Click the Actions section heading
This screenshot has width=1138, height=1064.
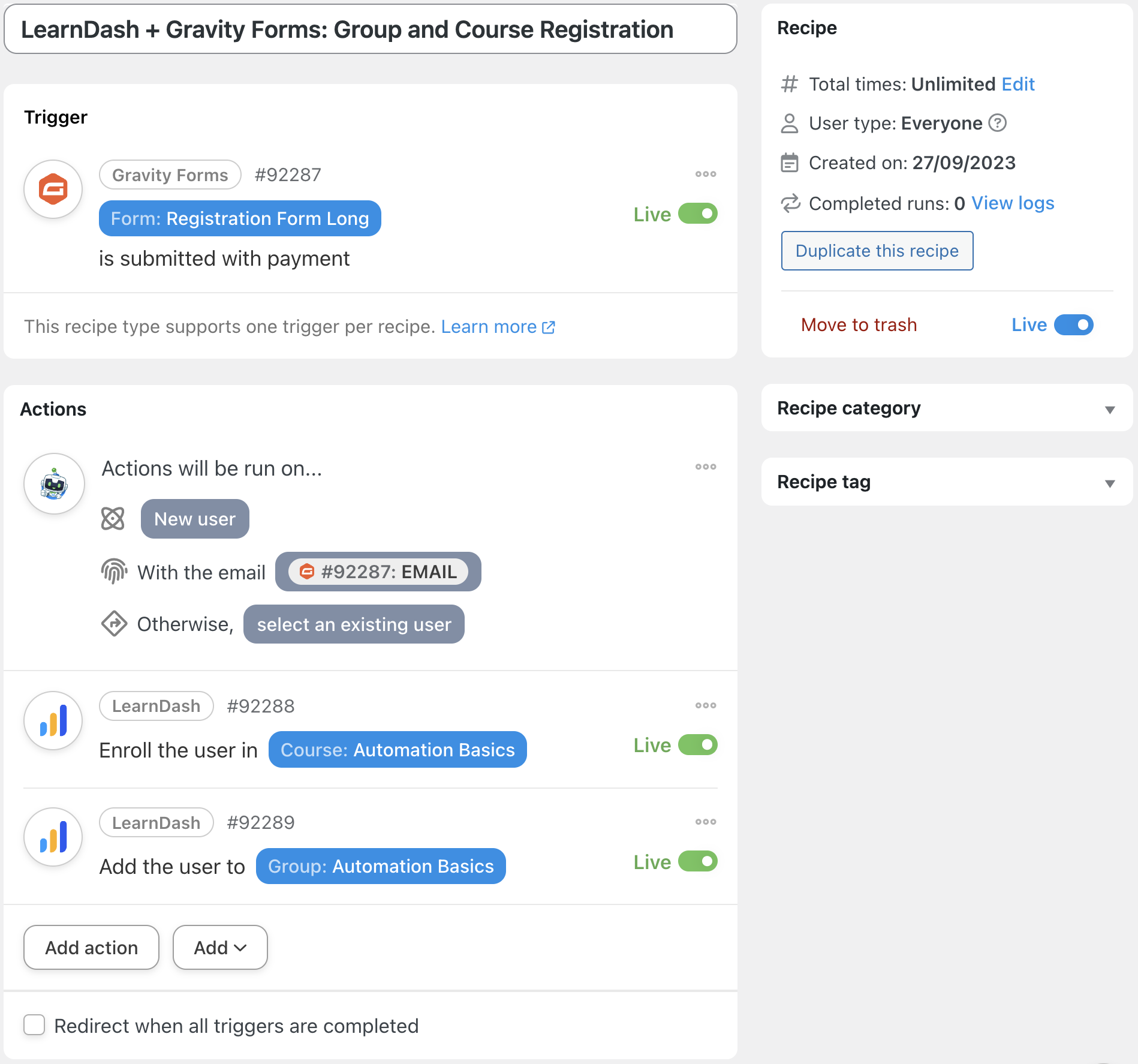[x=53, y=409]
